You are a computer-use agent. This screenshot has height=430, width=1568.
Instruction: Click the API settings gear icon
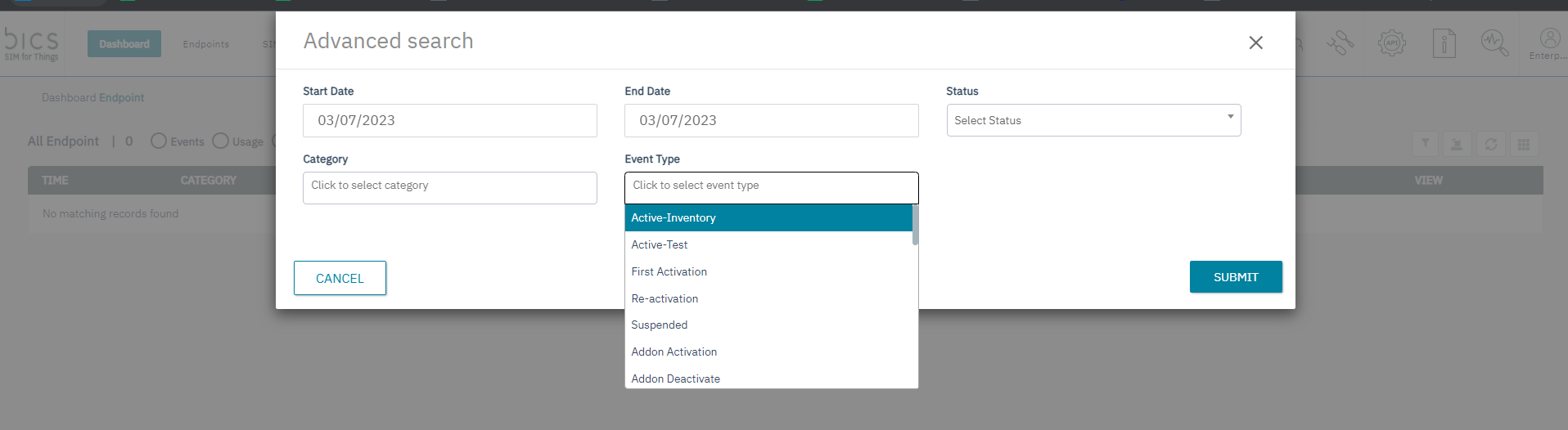pos(1391,43)
